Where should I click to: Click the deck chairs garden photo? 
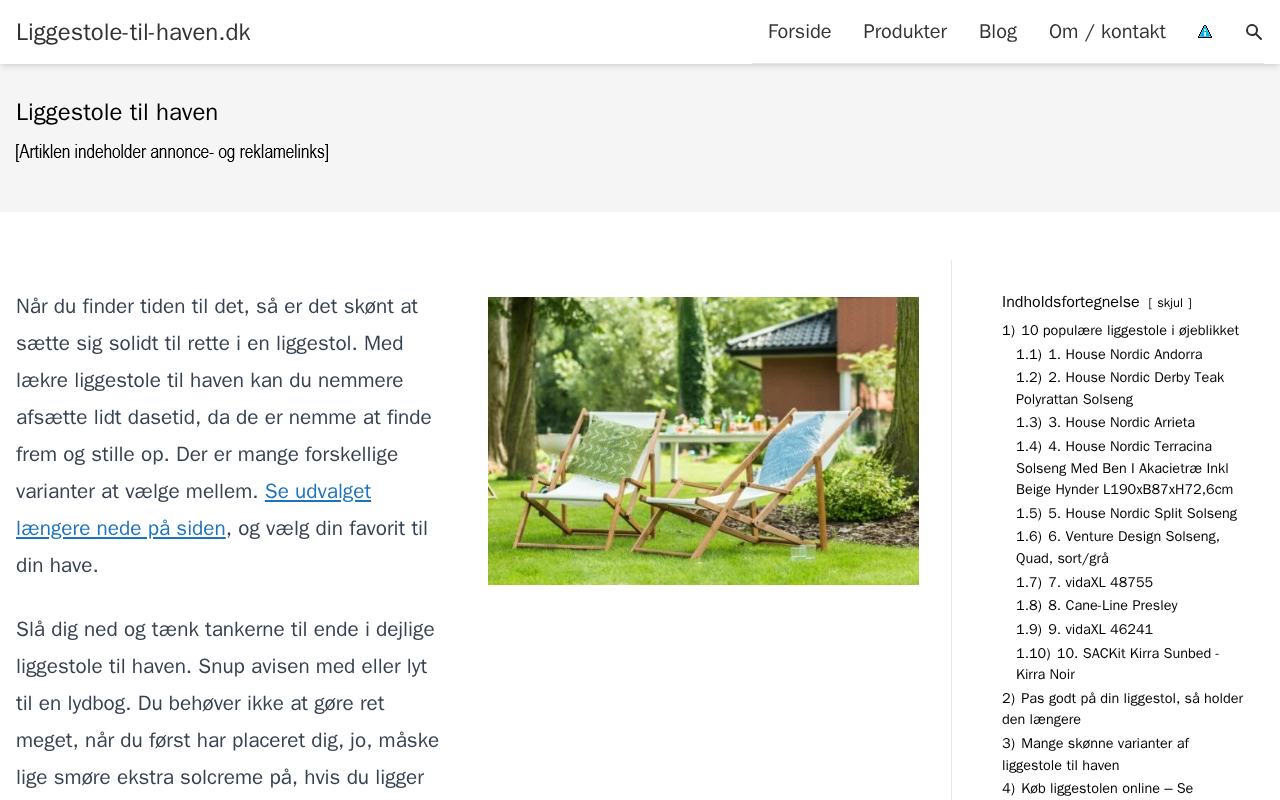click(x=703, y=441)
